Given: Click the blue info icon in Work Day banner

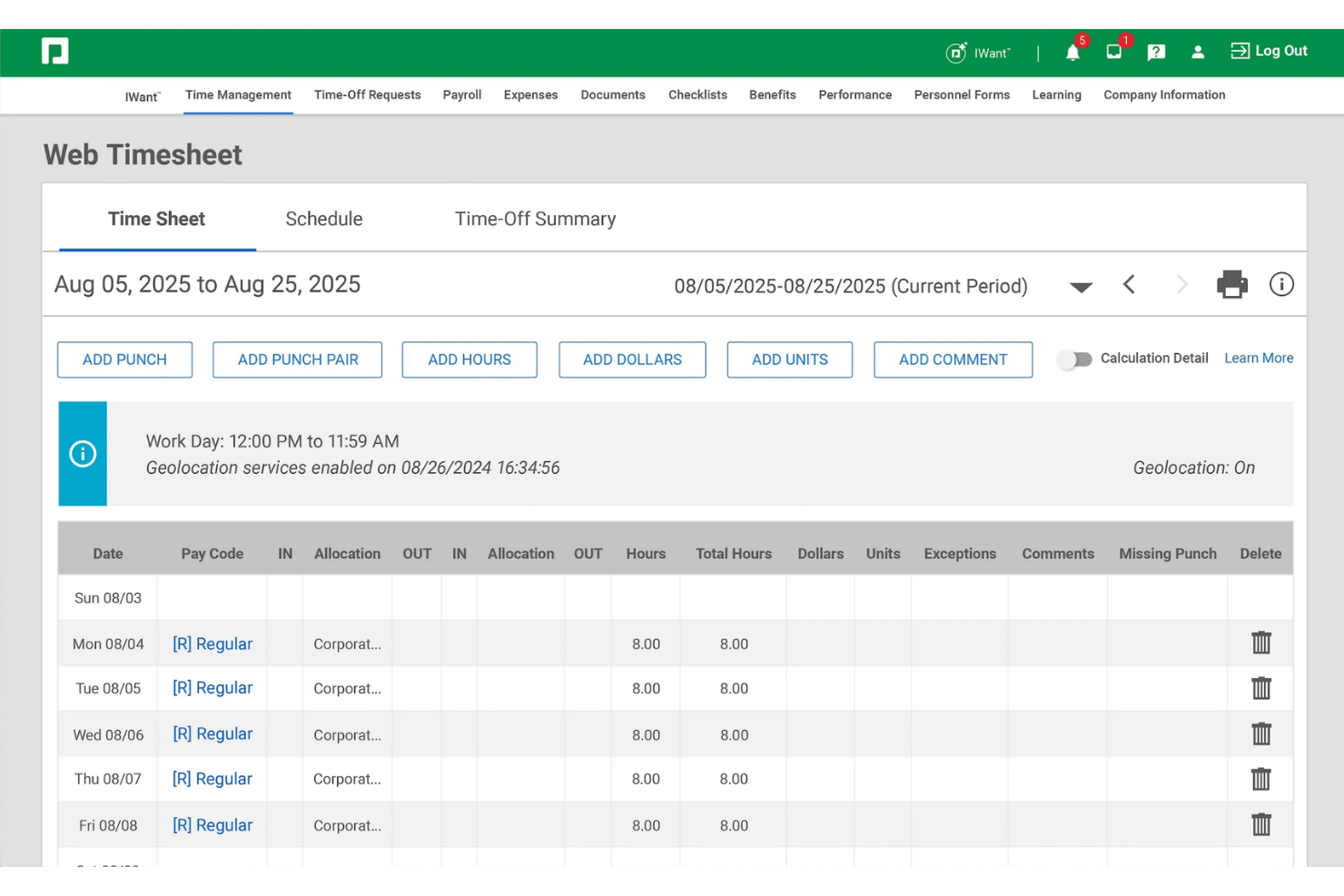Looking at the screenshot, I should tap(83, 453).
